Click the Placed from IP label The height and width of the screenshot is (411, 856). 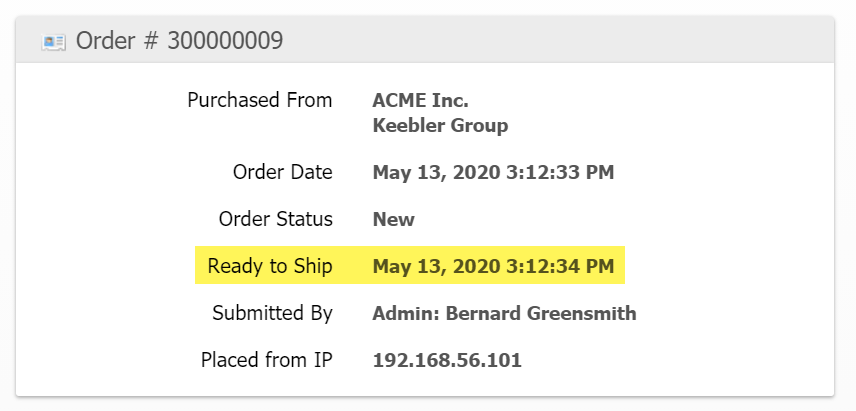click(x=266, y=360)
